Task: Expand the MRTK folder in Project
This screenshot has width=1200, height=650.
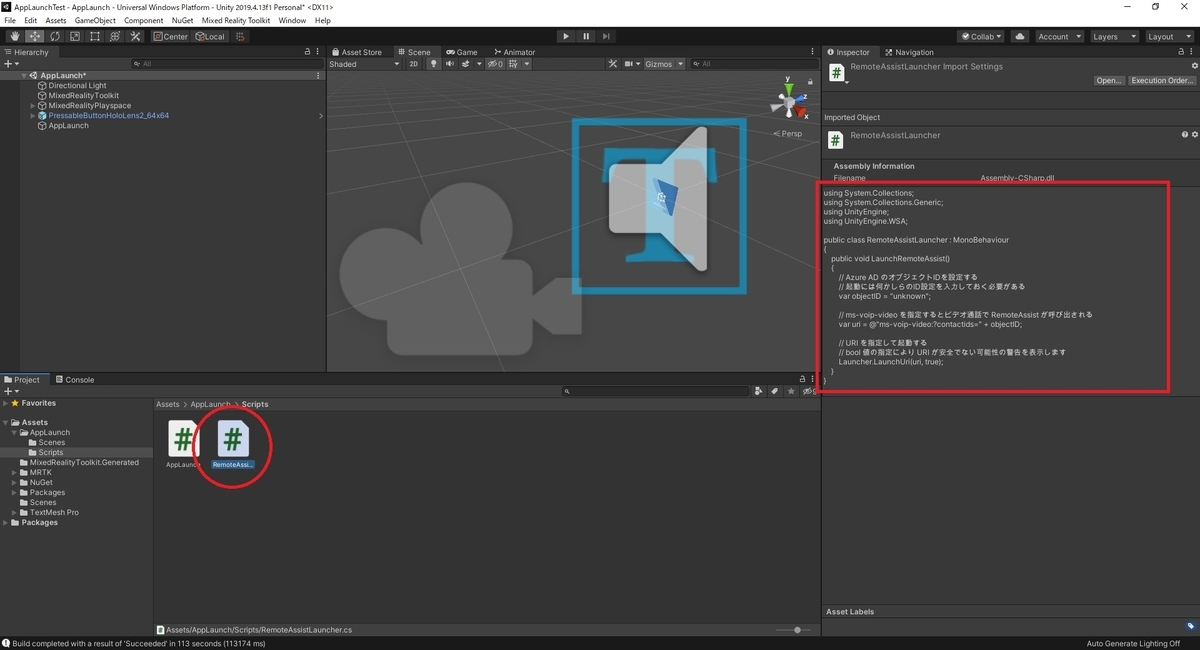Action: tap(15, 473)
